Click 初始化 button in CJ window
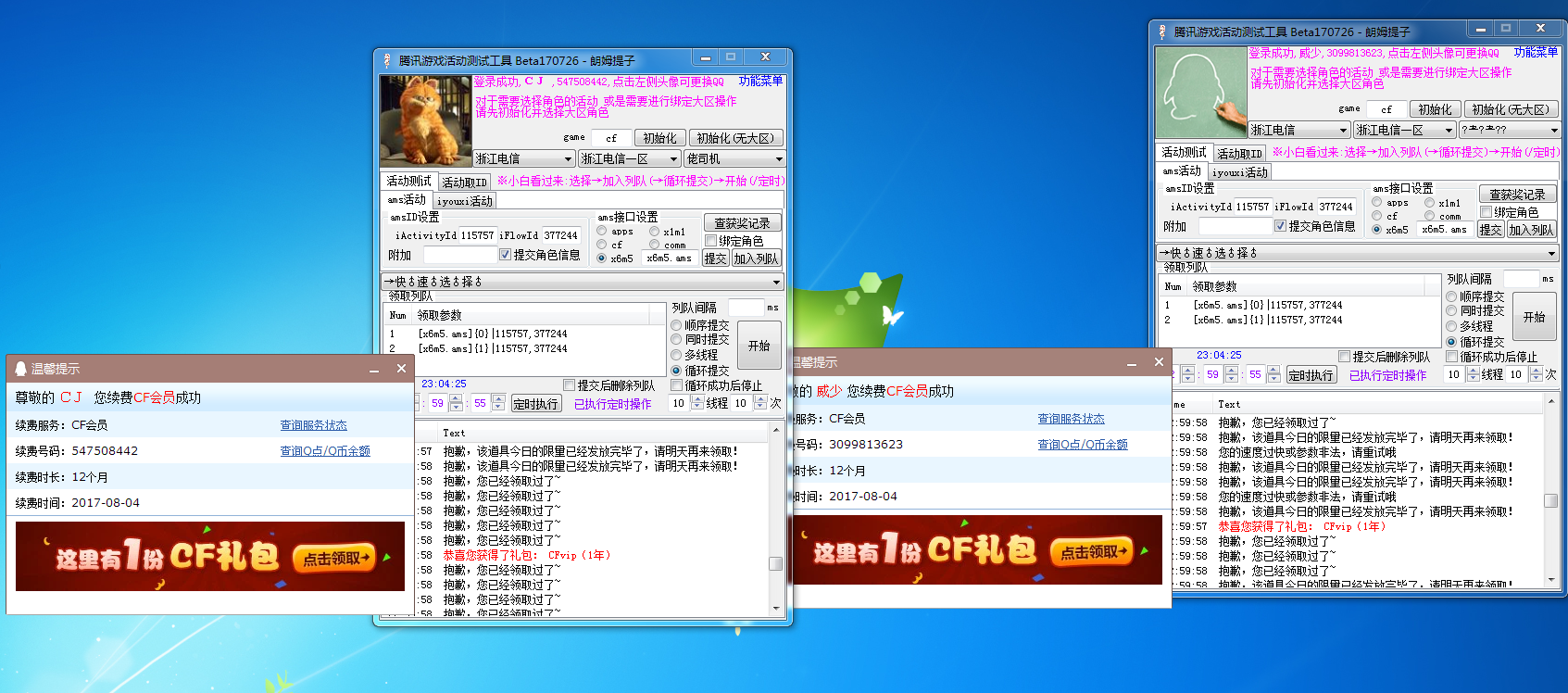The height and width of the screenshot is (693, 1568). pos(660,138)
